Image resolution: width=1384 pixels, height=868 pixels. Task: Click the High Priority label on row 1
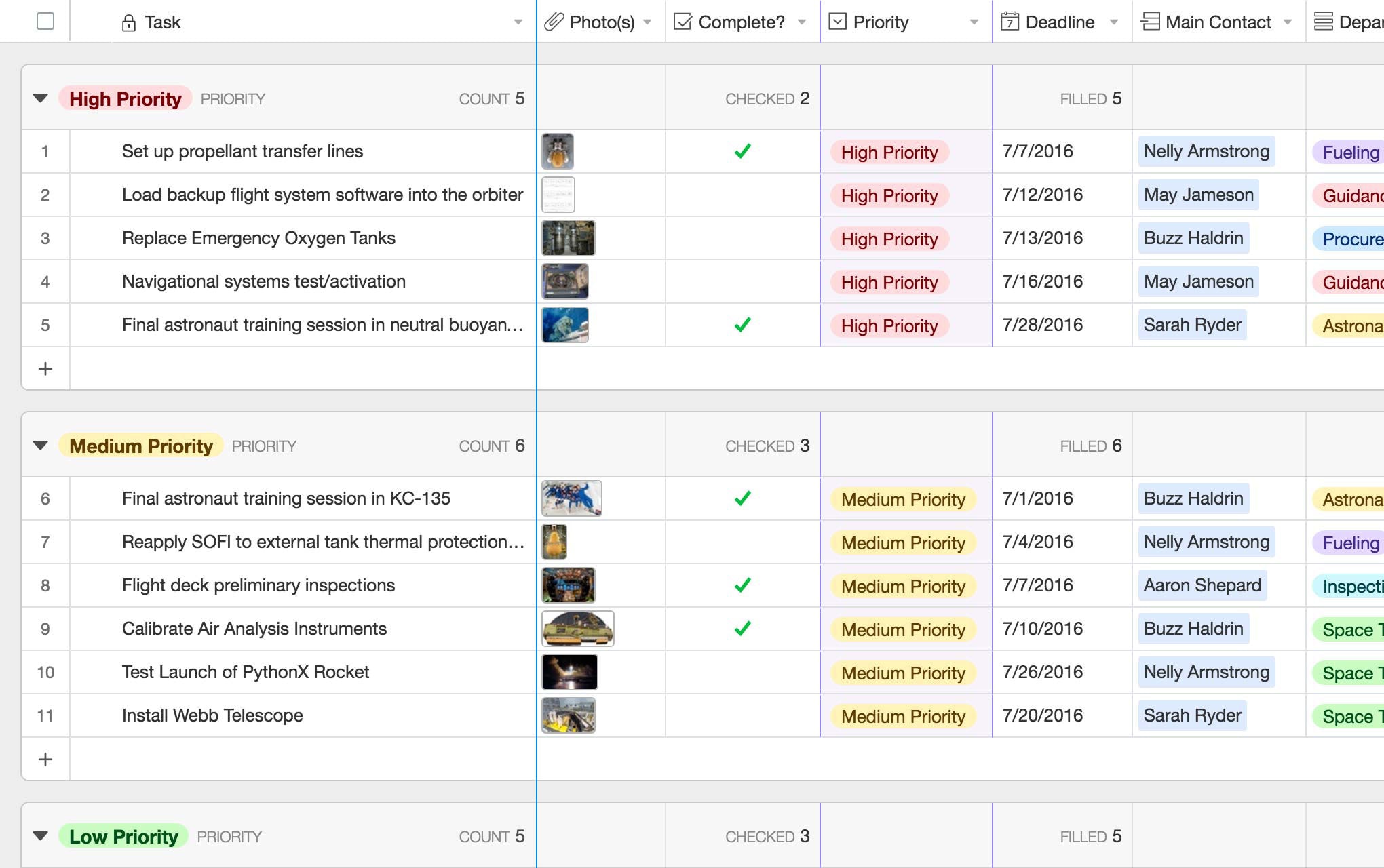tap(888, 152)
